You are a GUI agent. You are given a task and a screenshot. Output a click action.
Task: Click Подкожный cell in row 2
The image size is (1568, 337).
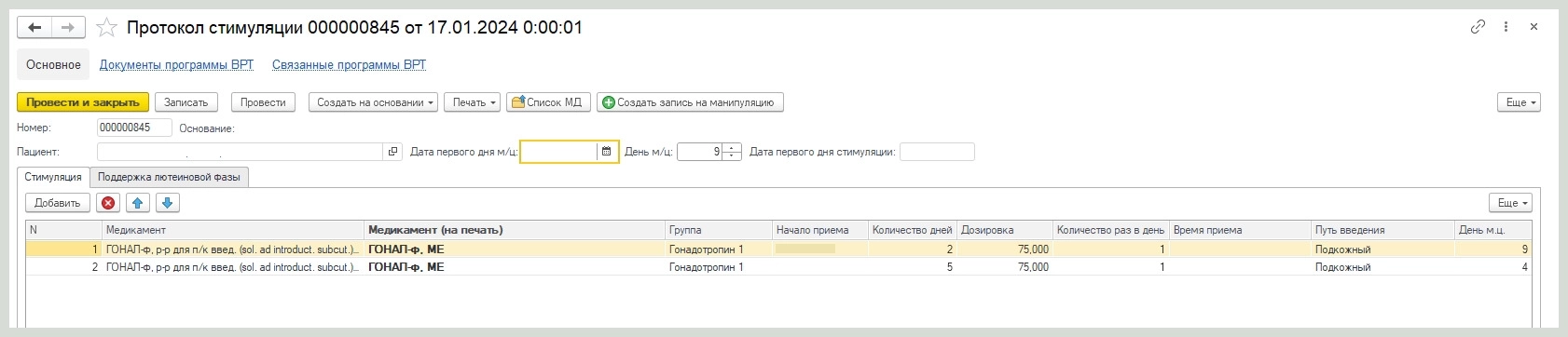tap(1382, 267)
